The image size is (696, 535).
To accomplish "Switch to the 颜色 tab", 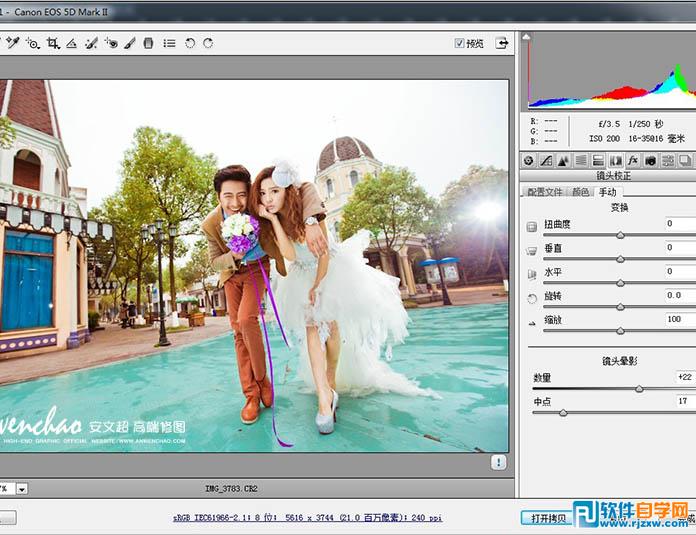I will pyautogui.click(x=580, y=191).
